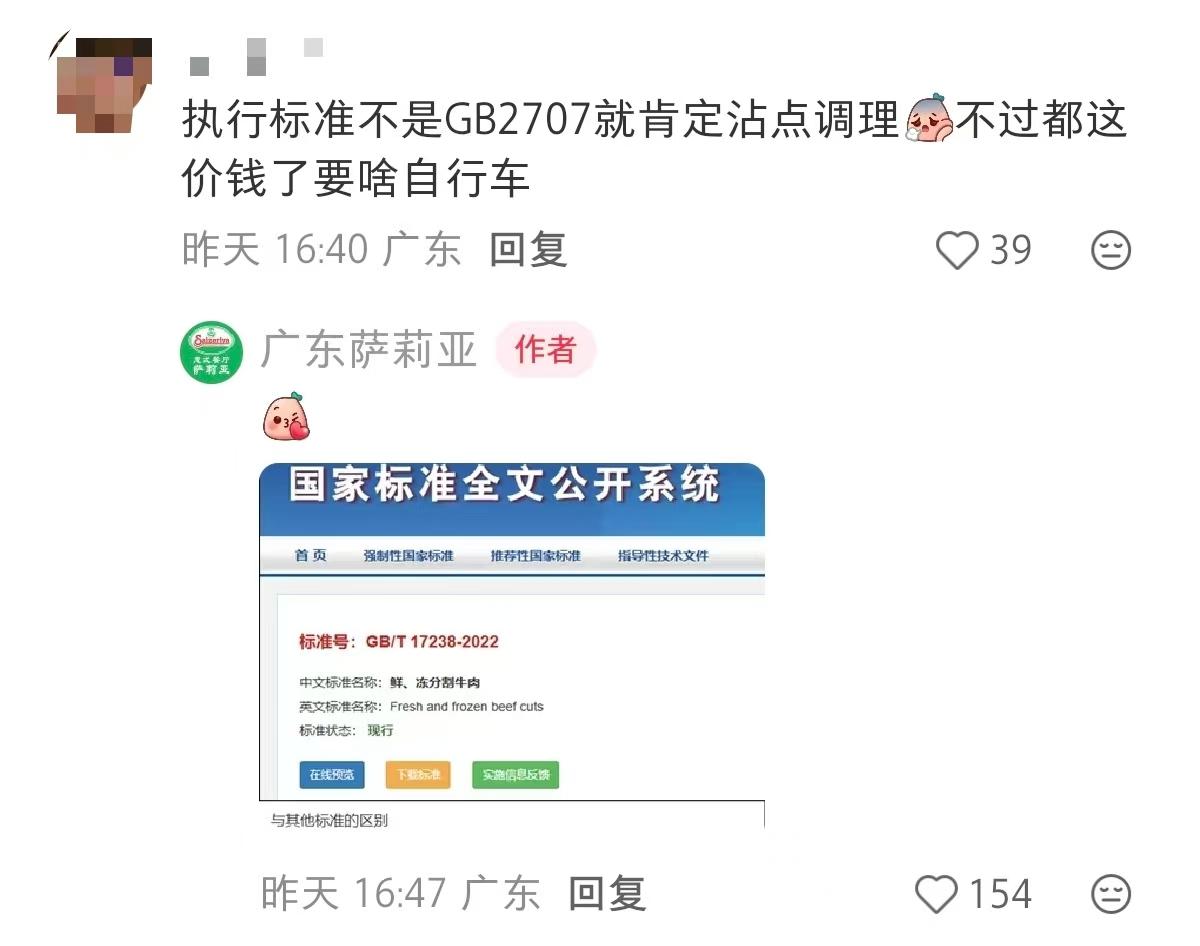This screenshot has width=1200, height=946.
Task: Open the blurred commenter's username
Action: pyautogui.click(x=256, y=55)
